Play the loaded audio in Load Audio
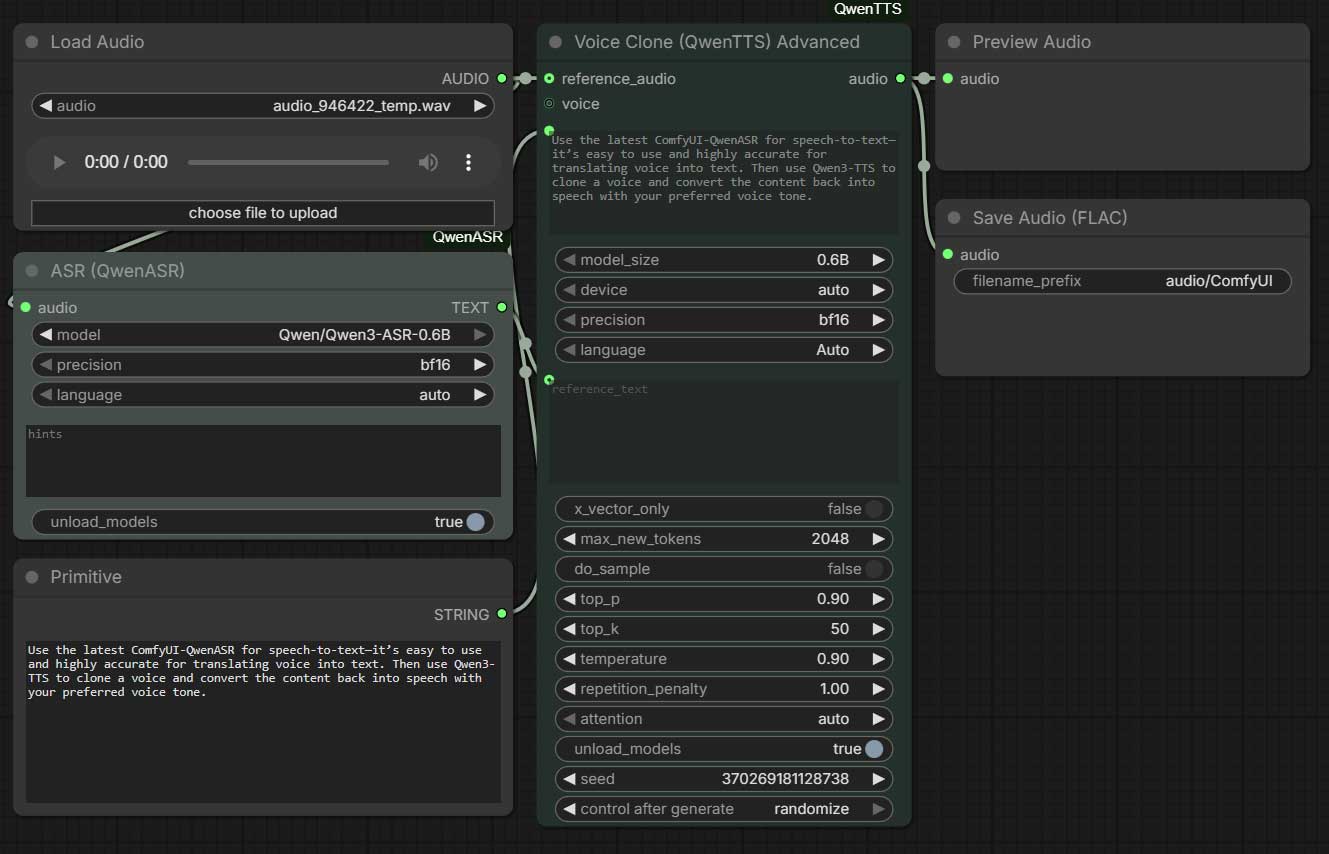Image resolution: width=1329 pixels, height=854 pixels. click(59, 162)
